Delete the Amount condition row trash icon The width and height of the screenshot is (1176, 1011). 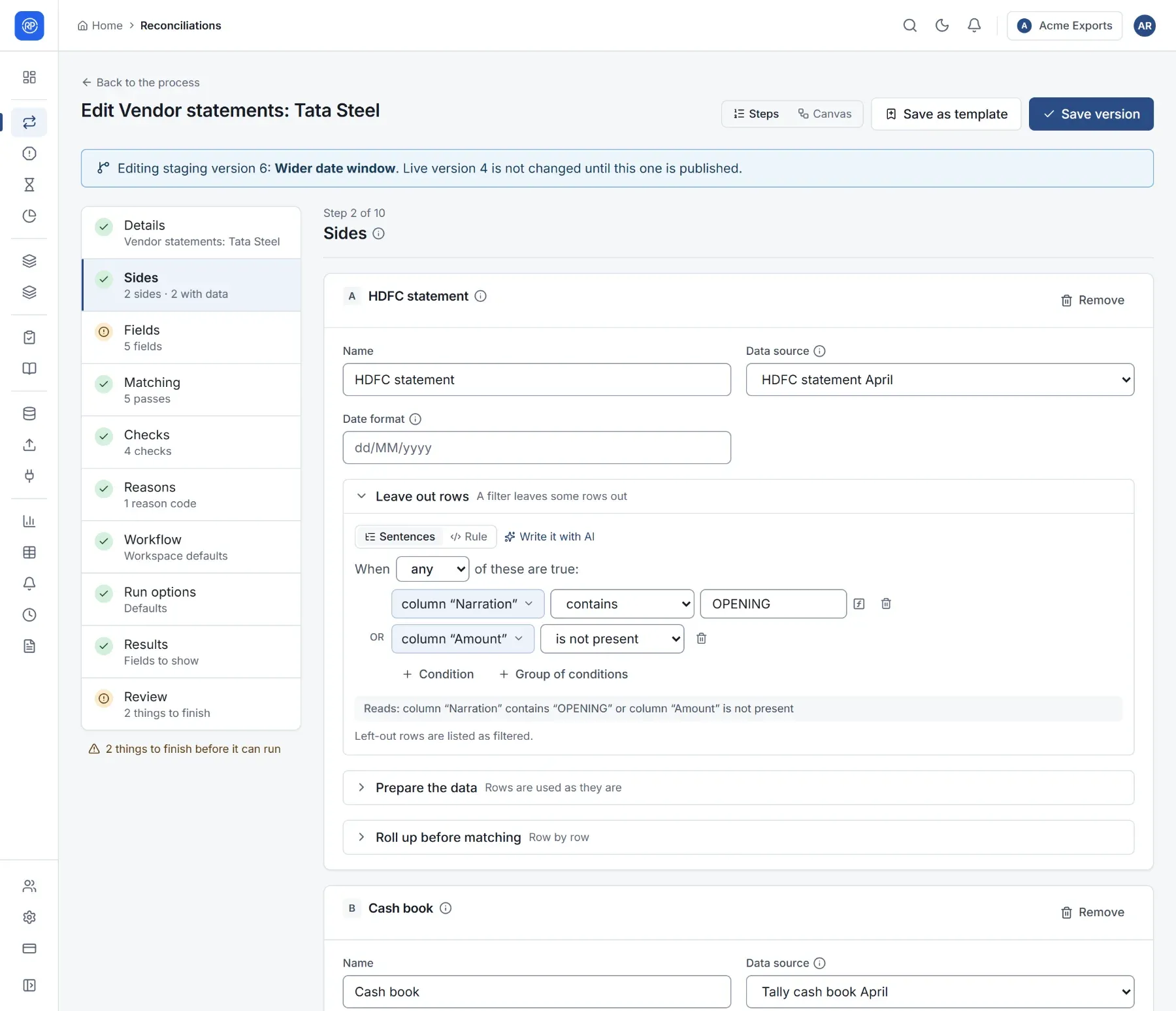[701, 638]
